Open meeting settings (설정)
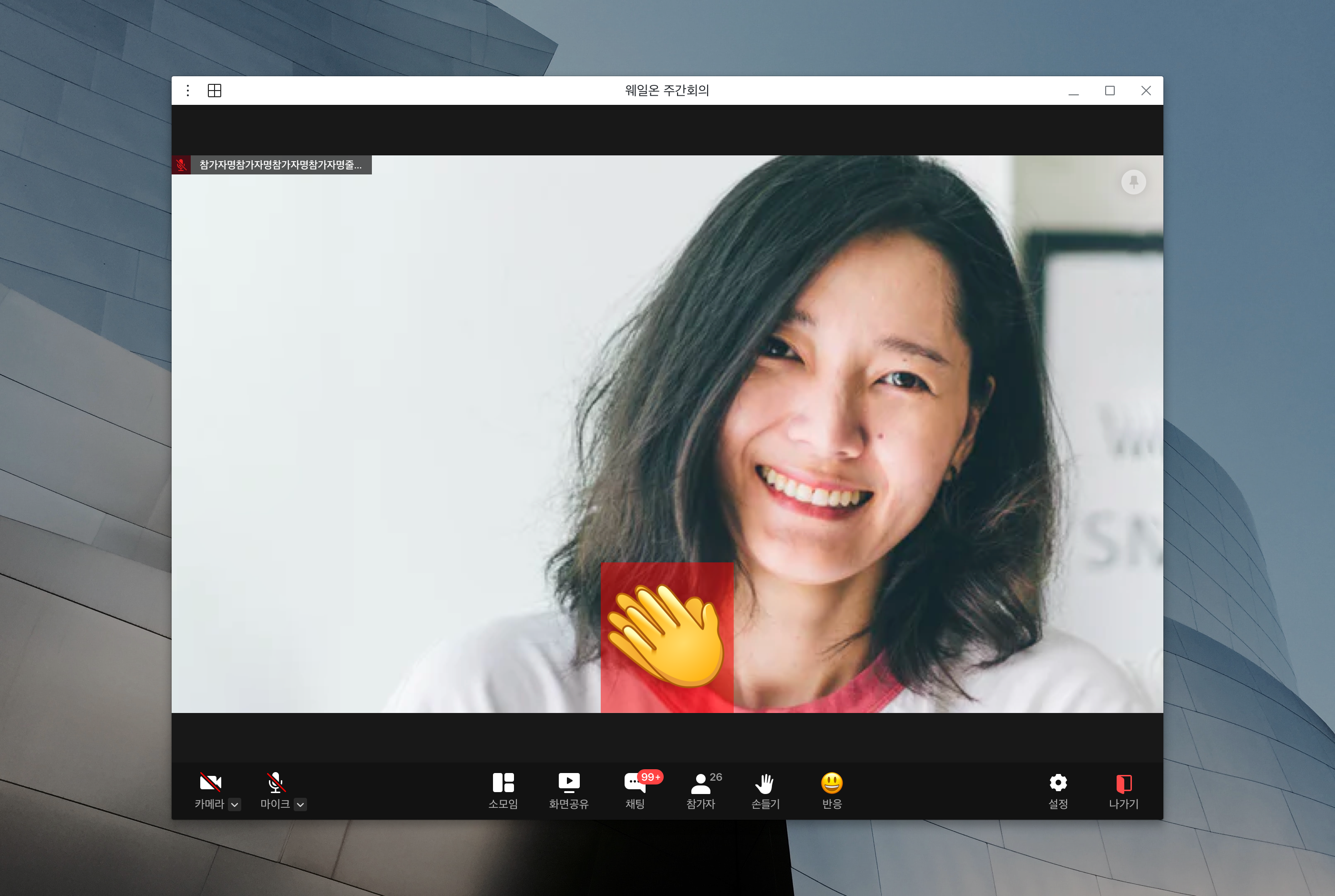This screenshot has height=896, width=1335. click(x=1058, y=791)
